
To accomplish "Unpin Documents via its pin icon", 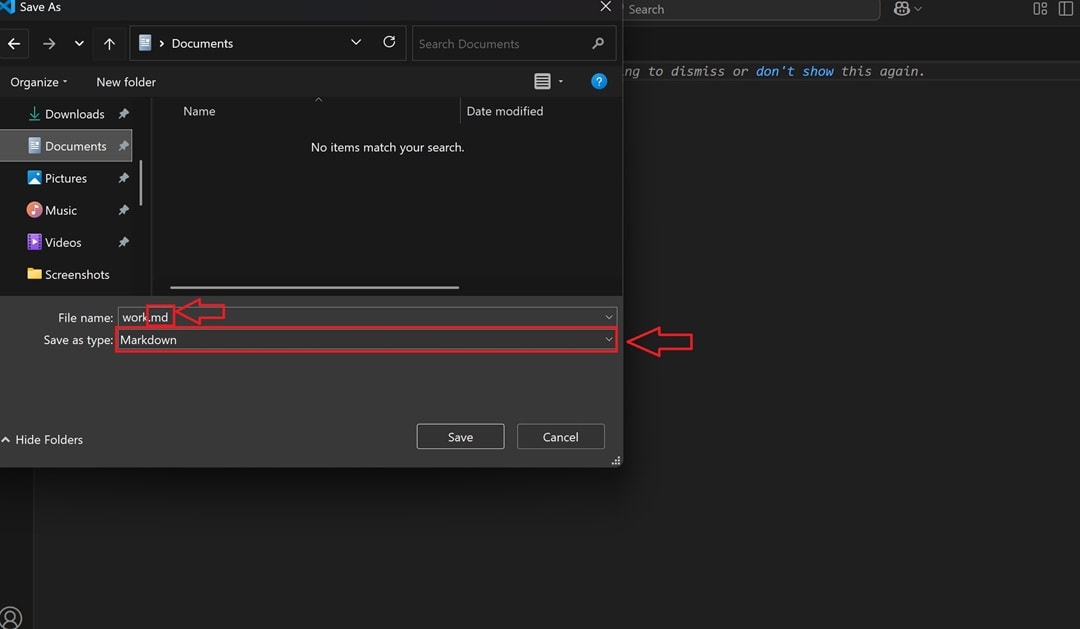I will (x=123, y=146).
